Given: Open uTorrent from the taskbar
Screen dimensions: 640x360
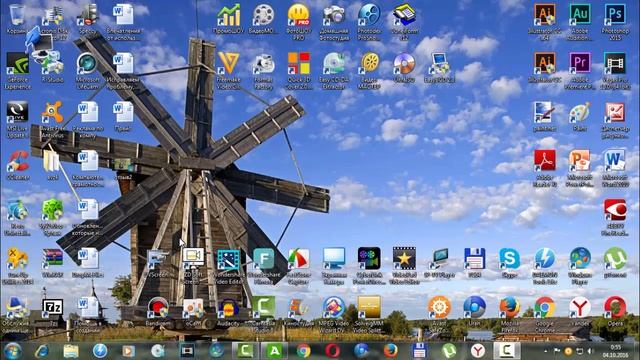Looking at the screenshot, I should pos(449,351).
